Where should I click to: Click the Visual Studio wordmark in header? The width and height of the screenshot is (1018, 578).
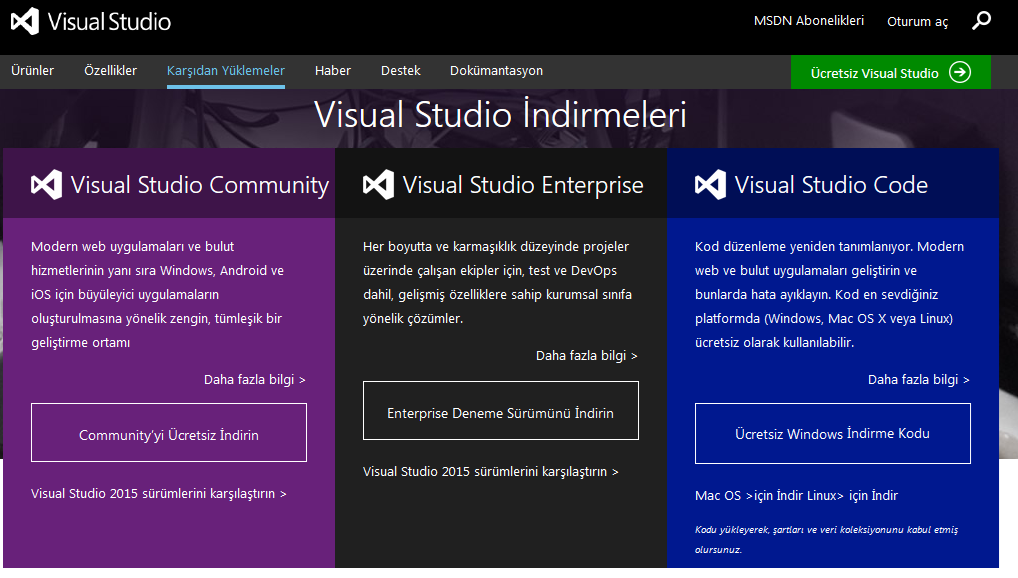click(x=109, y=21)
